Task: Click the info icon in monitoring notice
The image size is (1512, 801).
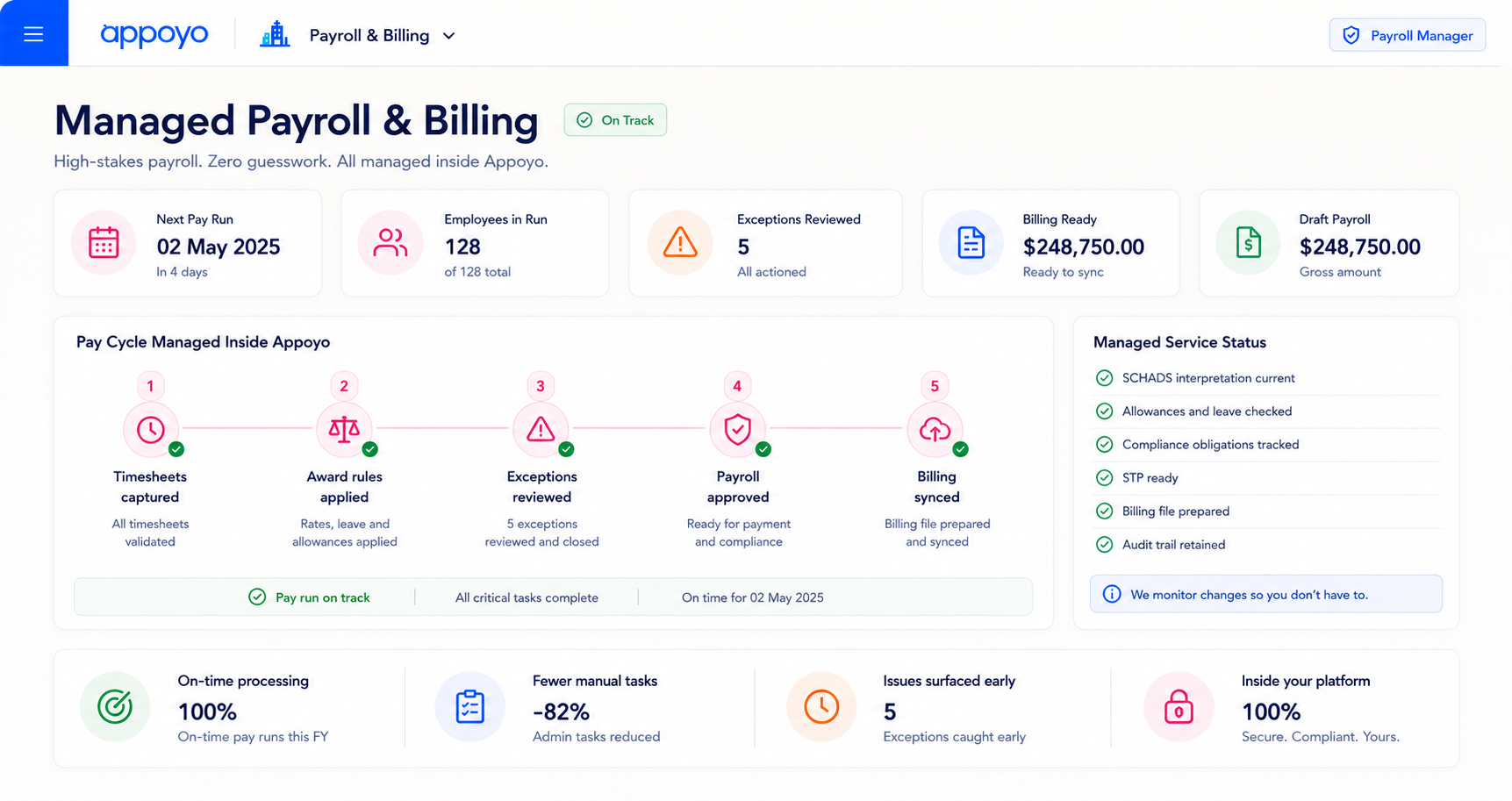Action: (1112, 594)
